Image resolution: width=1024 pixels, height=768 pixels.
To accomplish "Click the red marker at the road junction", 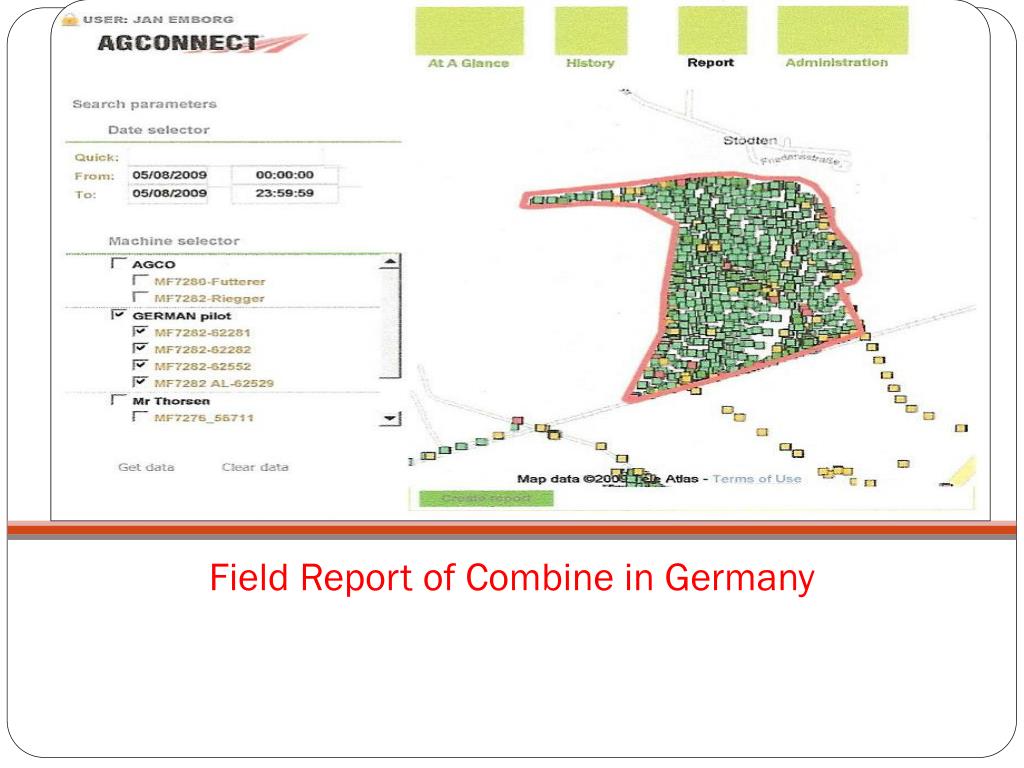I will 517,421.
